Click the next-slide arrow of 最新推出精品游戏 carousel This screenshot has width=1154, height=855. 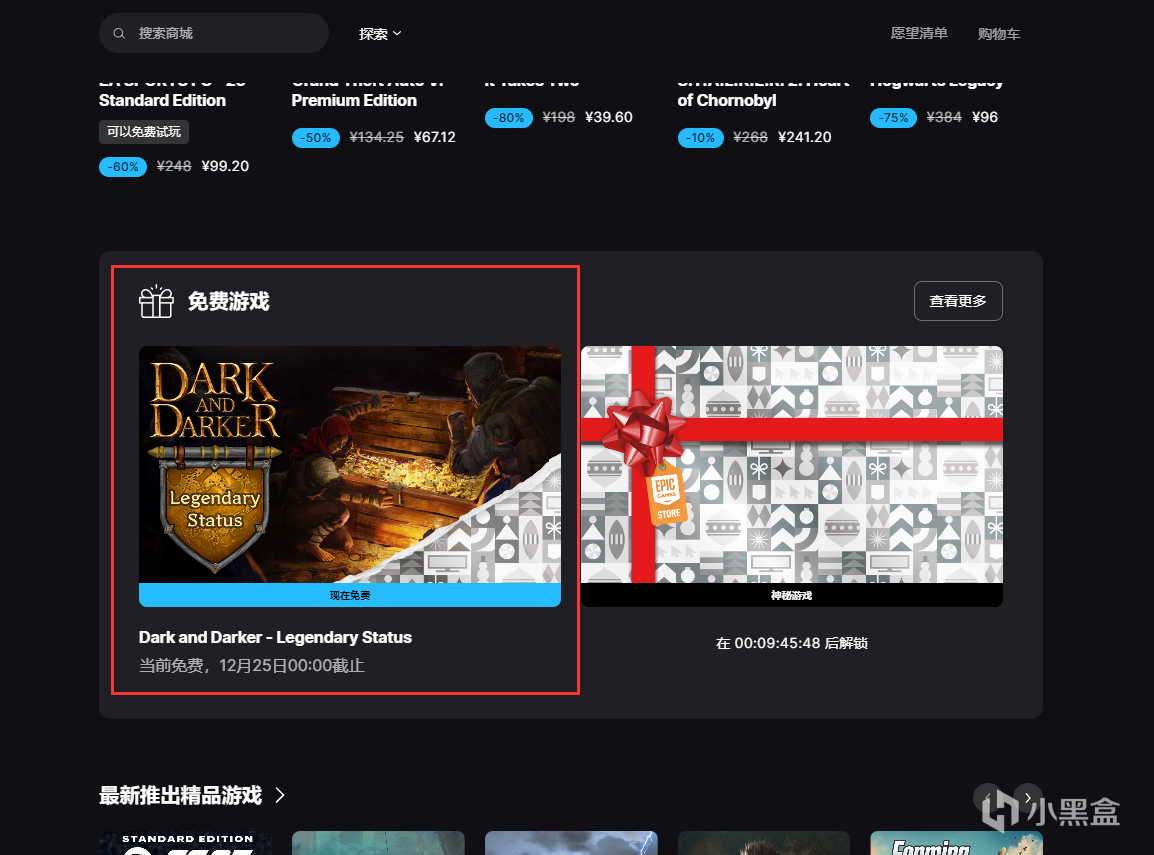click(1027, 798)
